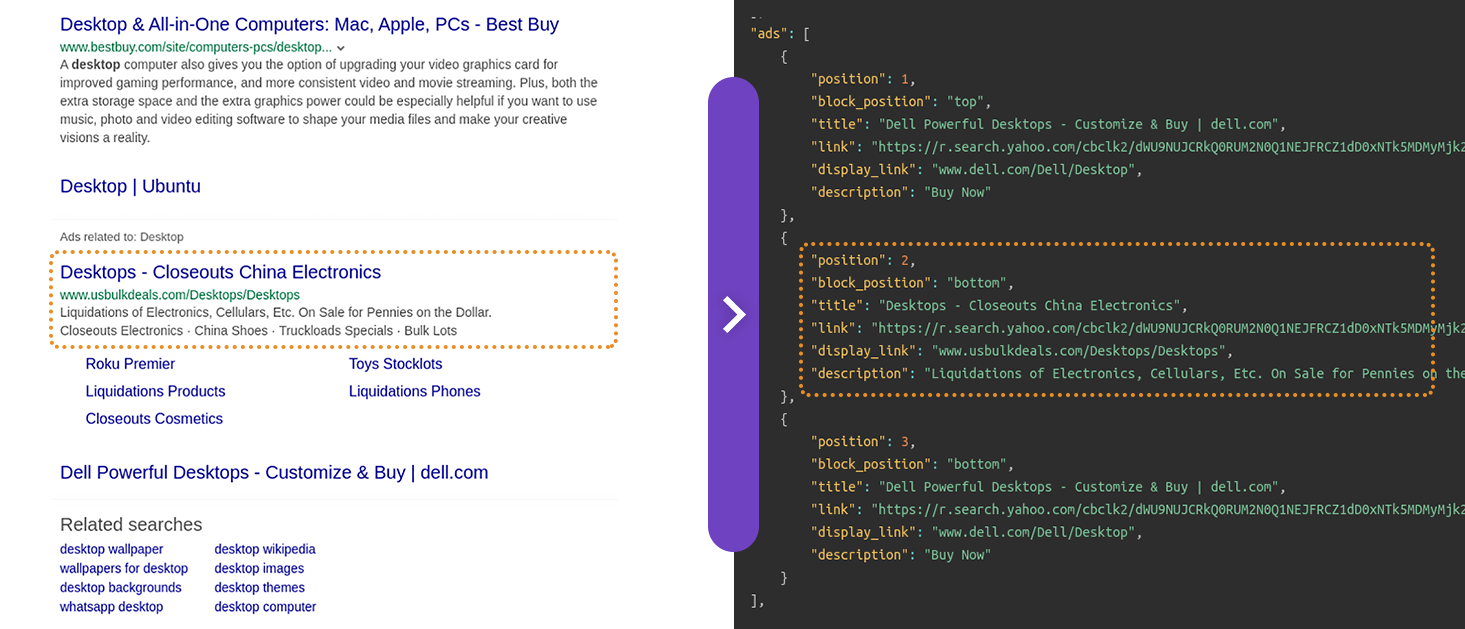Open the dropdown caret beside the bestbuy.com URL

pyautogui.click(x=340, y=46)
